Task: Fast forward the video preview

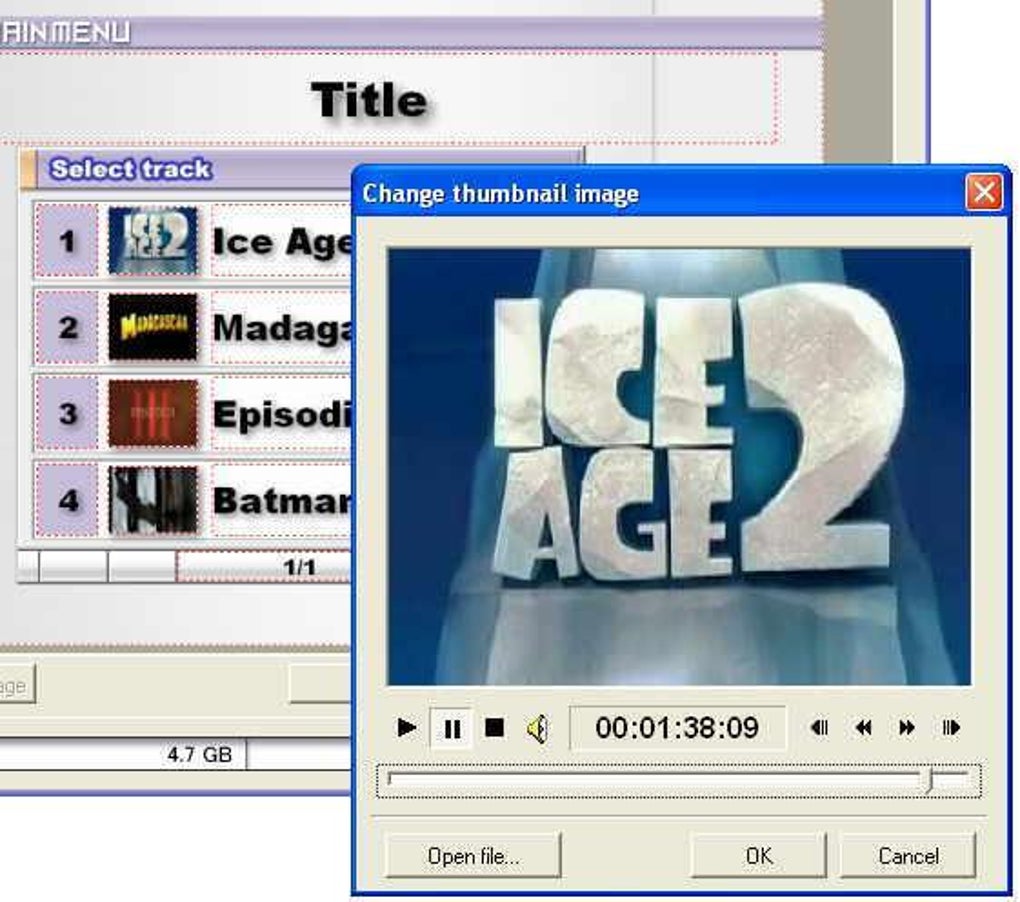Action: 907,728
